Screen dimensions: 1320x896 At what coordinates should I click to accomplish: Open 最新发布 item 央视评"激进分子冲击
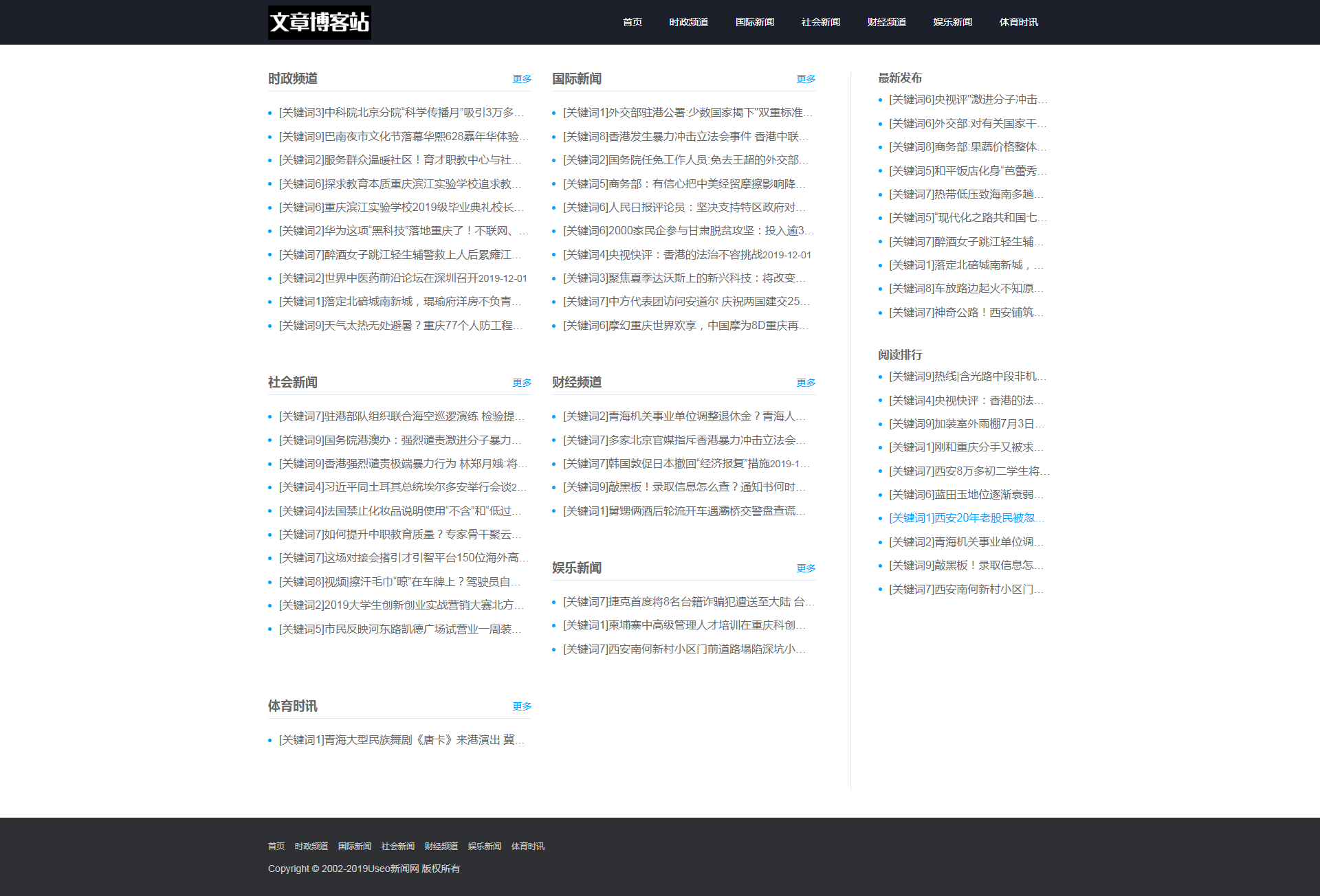click(968, 100)
